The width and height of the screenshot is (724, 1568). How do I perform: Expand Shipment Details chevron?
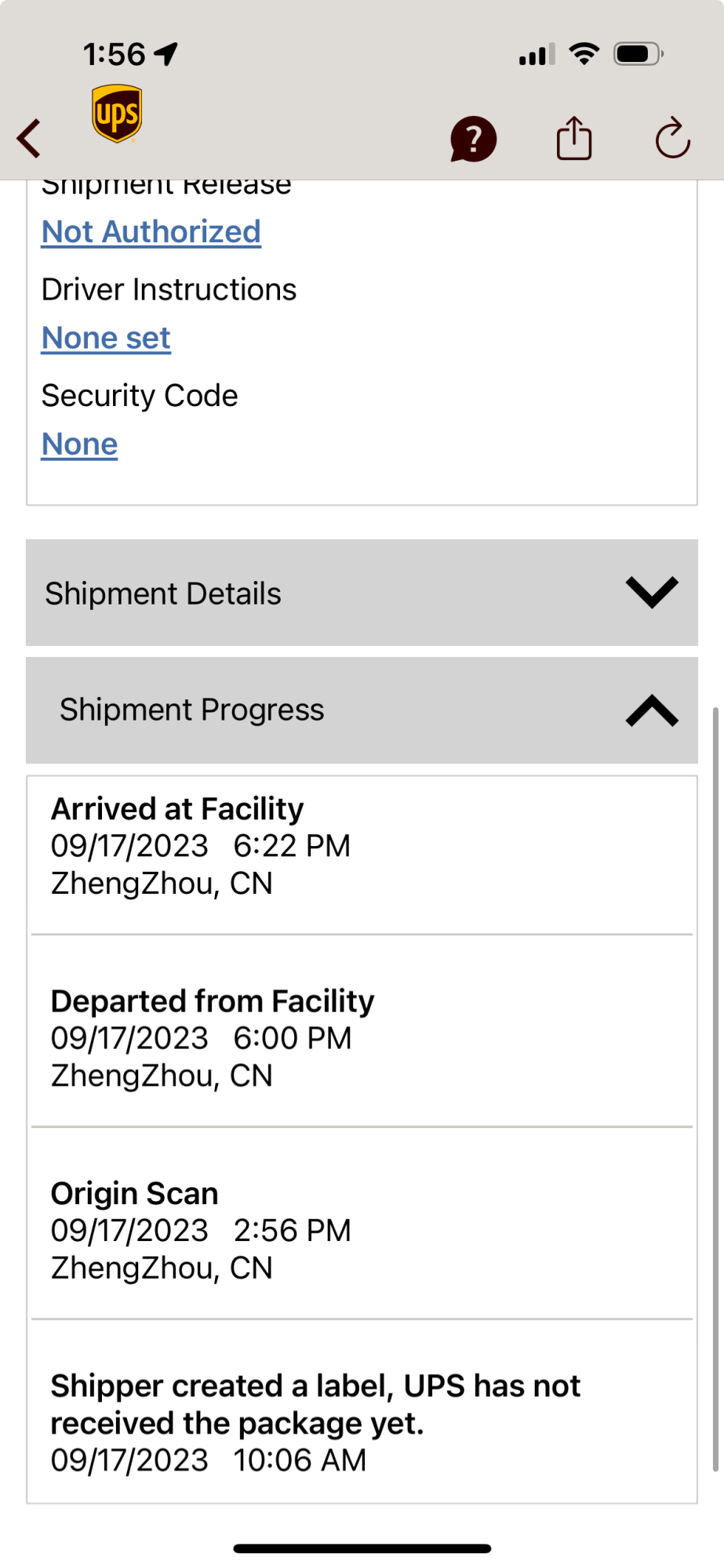point(652,593)
